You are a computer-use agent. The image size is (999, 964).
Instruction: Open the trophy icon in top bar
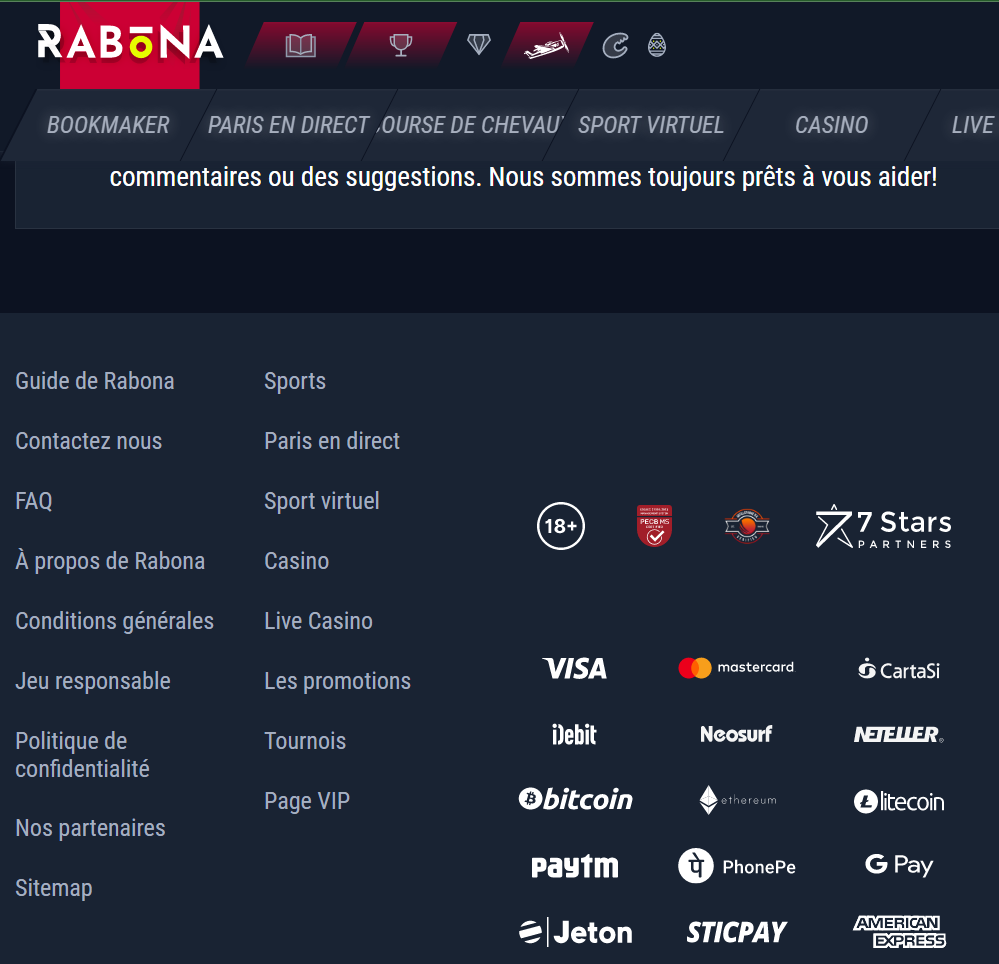click(401, 45)
